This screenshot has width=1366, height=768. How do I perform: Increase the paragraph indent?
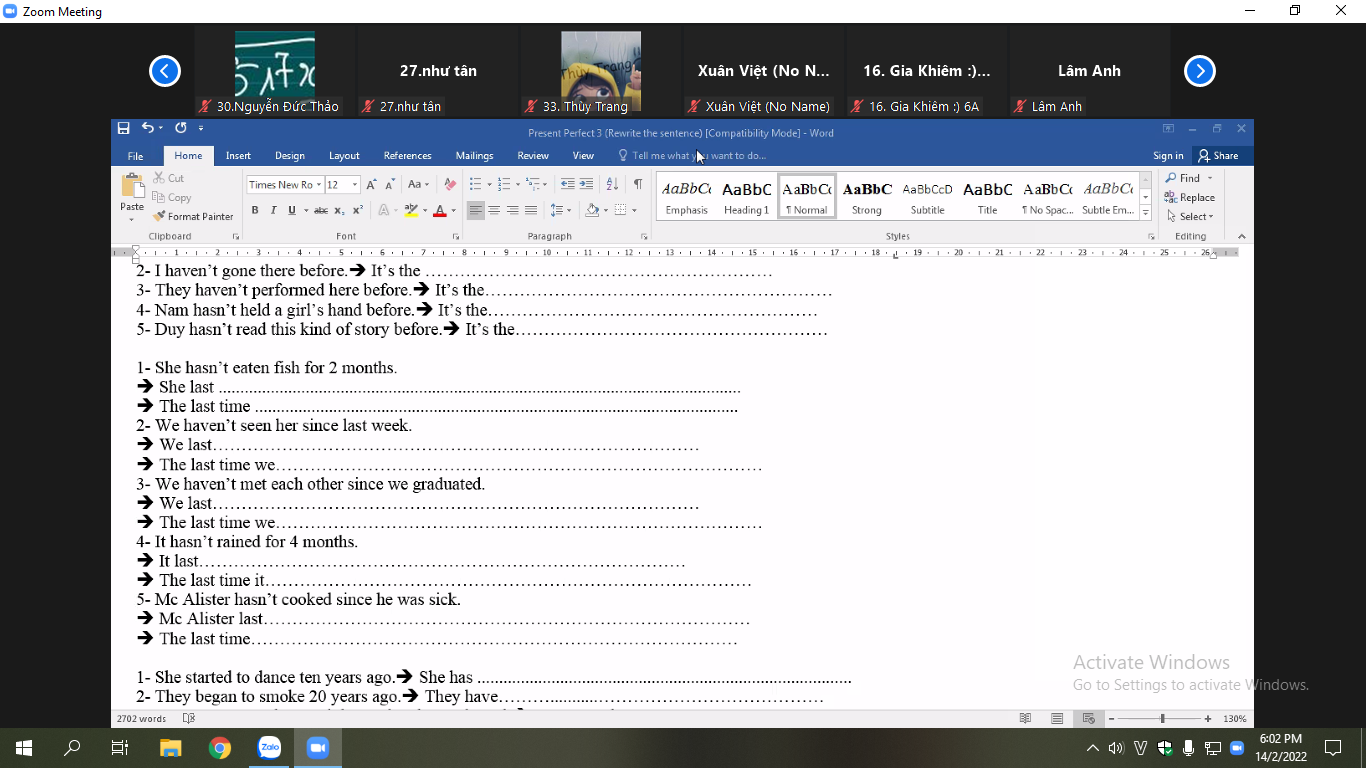[x=586, y=184]
